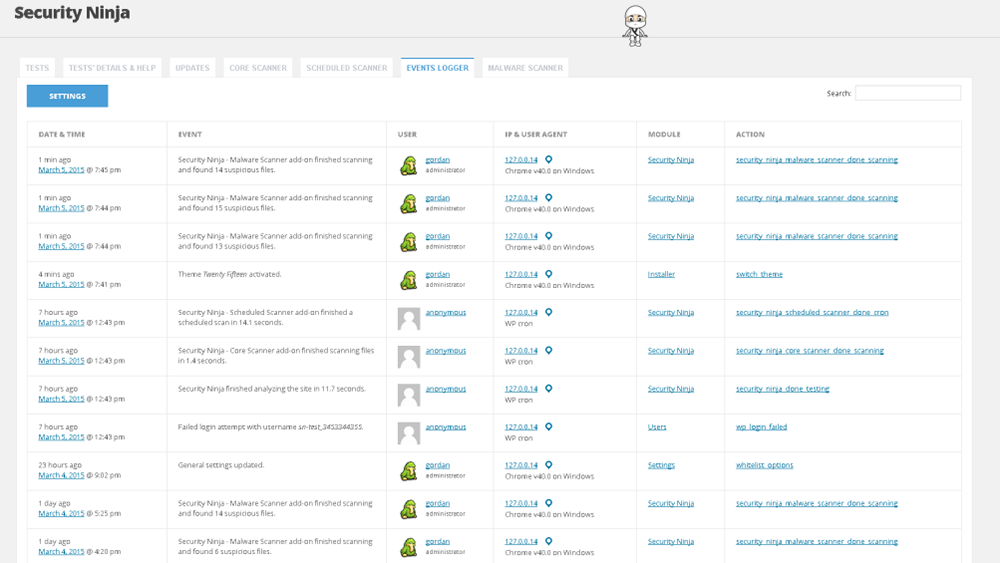Click location pin in General settings updated row
Image resolution: width=1000 pixels, height=563 pixels.
click(x=549, y=465)
